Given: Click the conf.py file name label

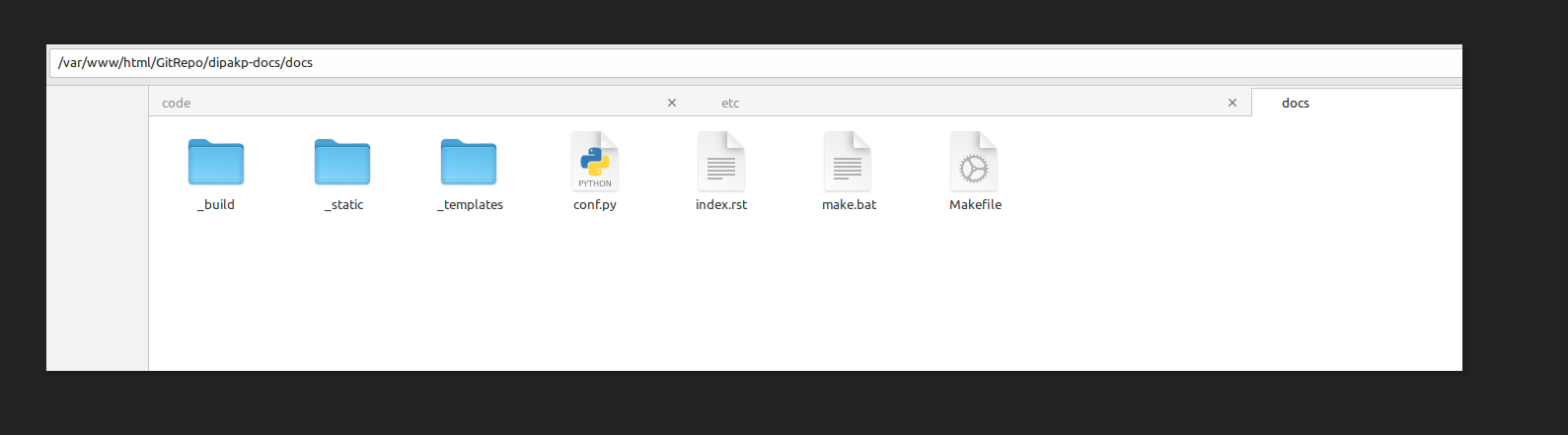Looking at the screenshot, I should 595,205.
